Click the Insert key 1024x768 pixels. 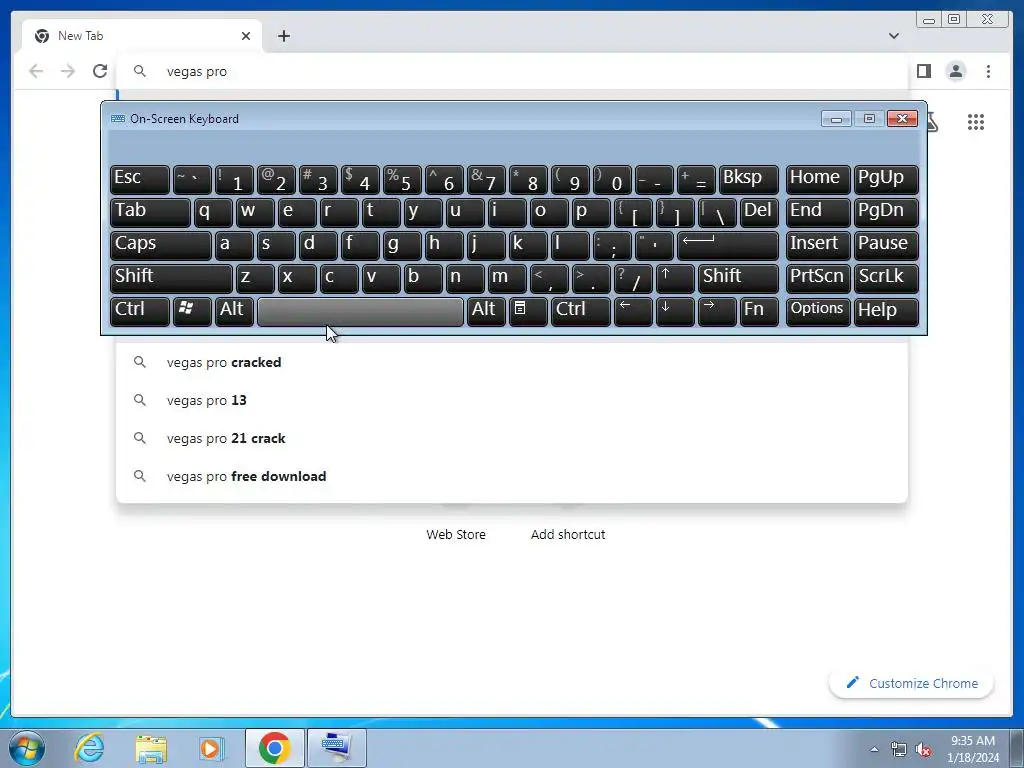click(x=818, y=245)
